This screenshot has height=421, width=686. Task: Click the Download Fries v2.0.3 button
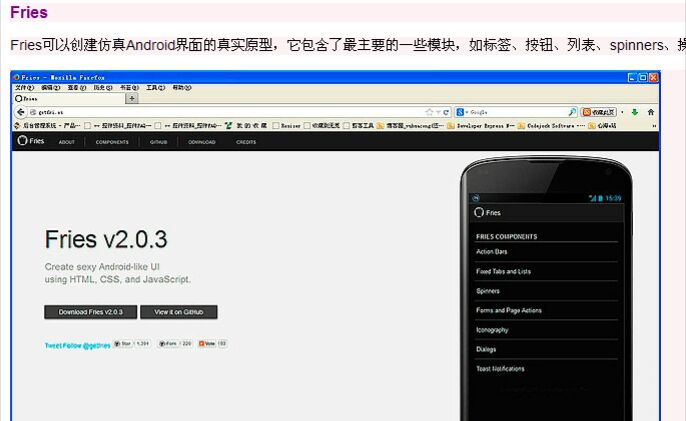pyautogui.click(x=91, y=312)
